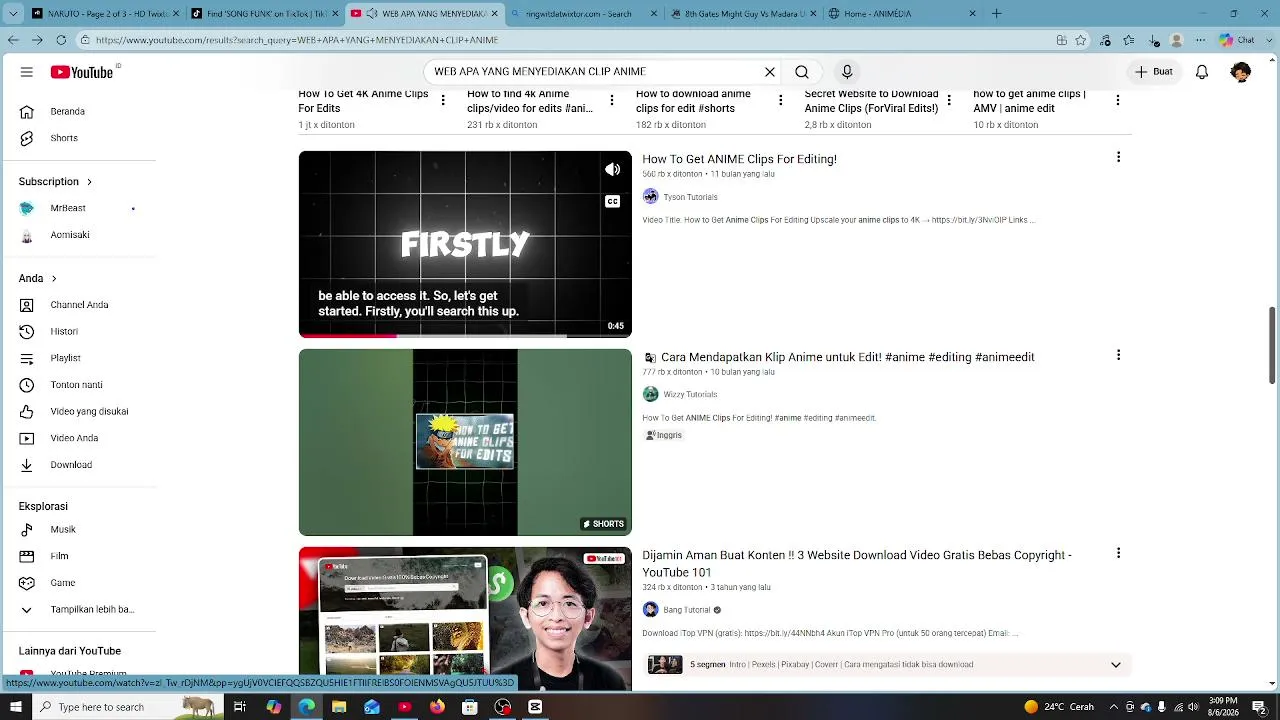Open the 'How To Get ANIME Clips For Editing!' thumbnail
Viewport: 1280px width, 720px height.
(465, 244)
